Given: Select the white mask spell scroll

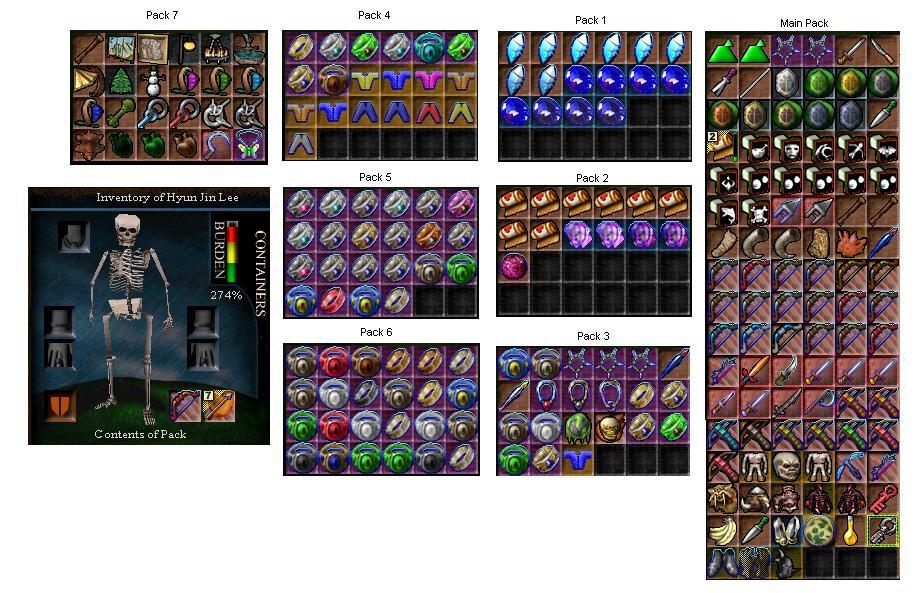Looking at the screenshot, I should [x=786, y=148].
